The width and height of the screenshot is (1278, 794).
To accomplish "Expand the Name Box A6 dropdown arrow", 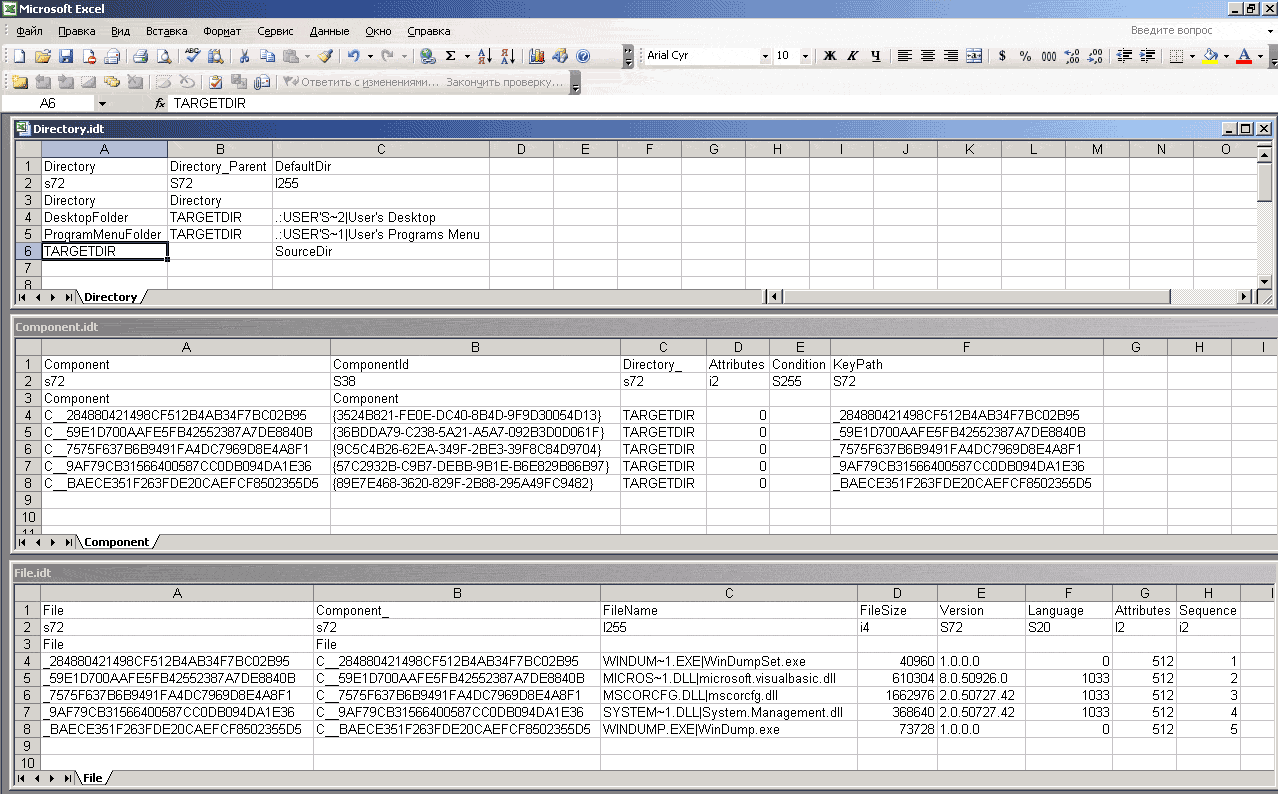I will (102, 103).
